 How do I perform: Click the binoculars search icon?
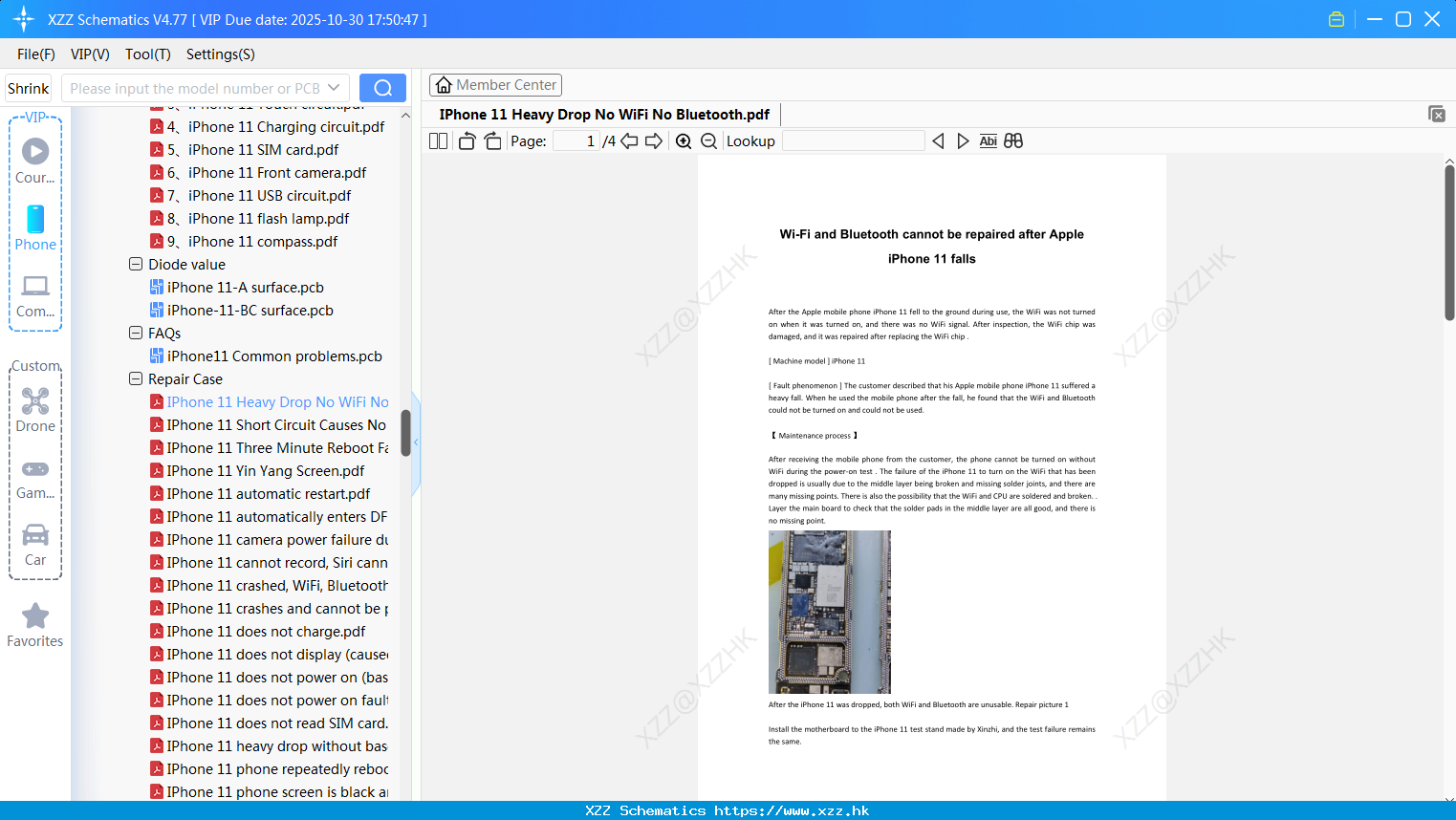tap(1013, 140)
